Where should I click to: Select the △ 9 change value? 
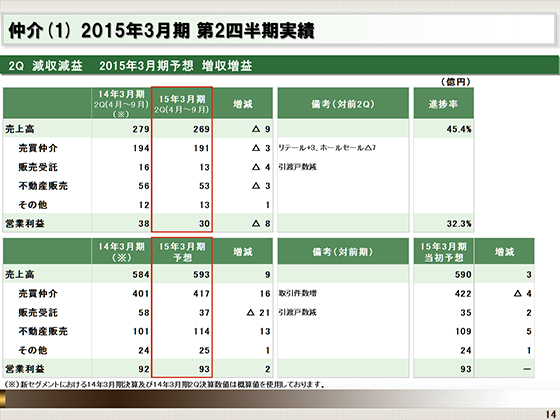click(x=261, y=129)
